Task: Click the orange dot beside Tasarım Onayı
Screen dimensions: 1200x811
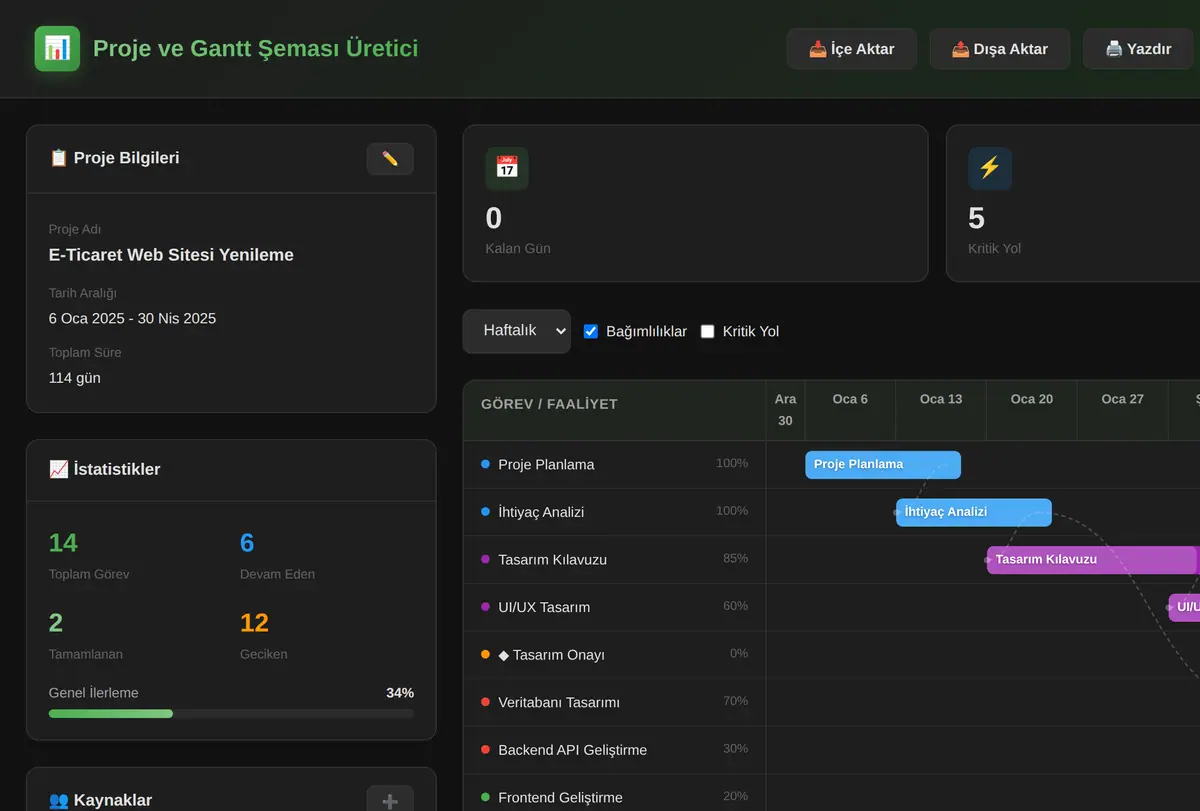Action: (x=485, y=654)
